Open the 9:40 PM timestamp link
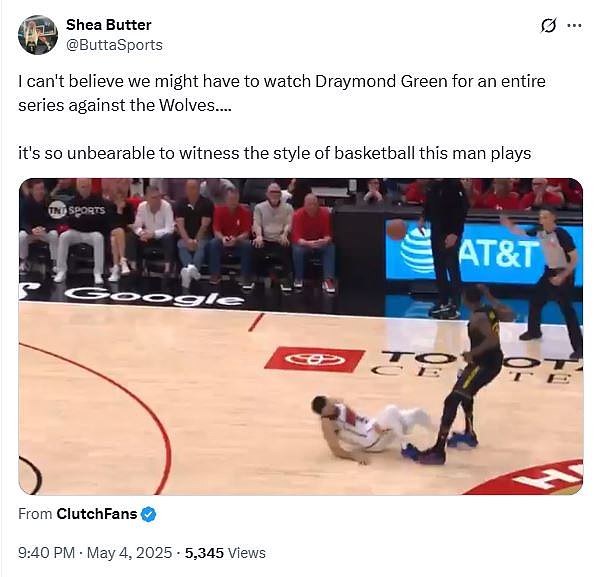 coord(46,553)
